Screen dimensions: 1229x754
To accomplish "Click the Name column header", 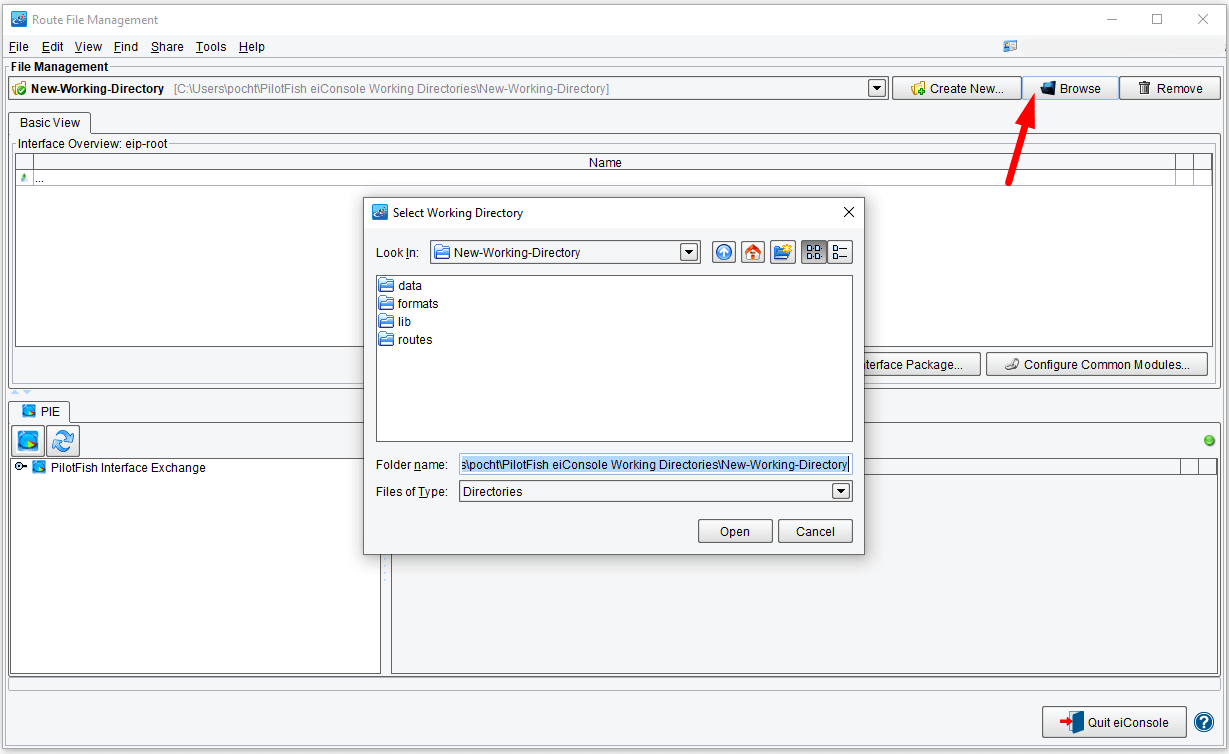I will [x=605, y=162].
